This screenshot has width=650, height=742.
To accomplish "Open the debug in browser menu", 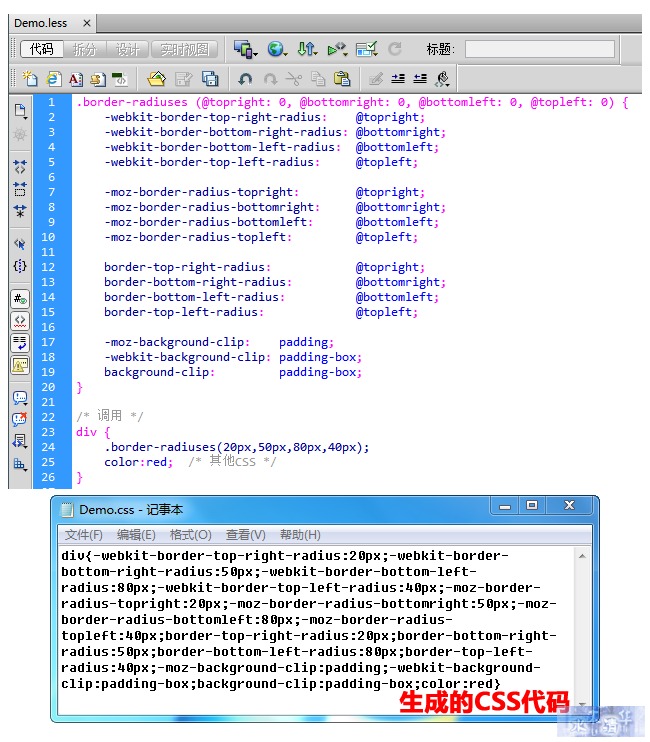I will point(337,49).
